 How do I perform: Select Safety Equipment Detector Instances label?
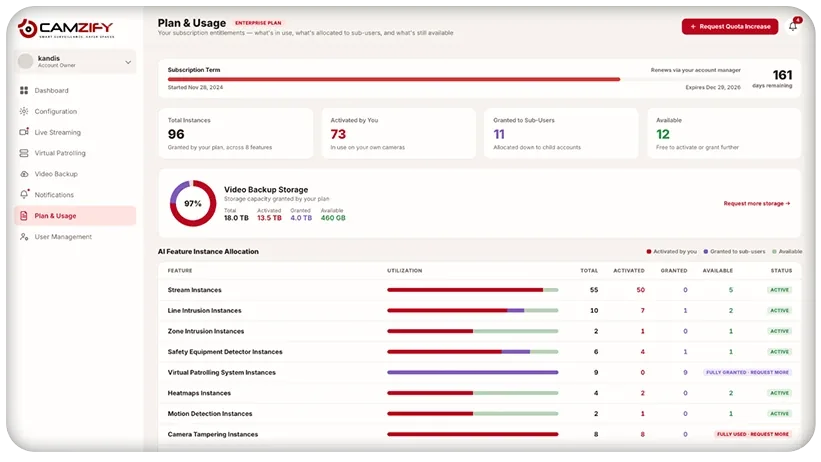(225, 352)
